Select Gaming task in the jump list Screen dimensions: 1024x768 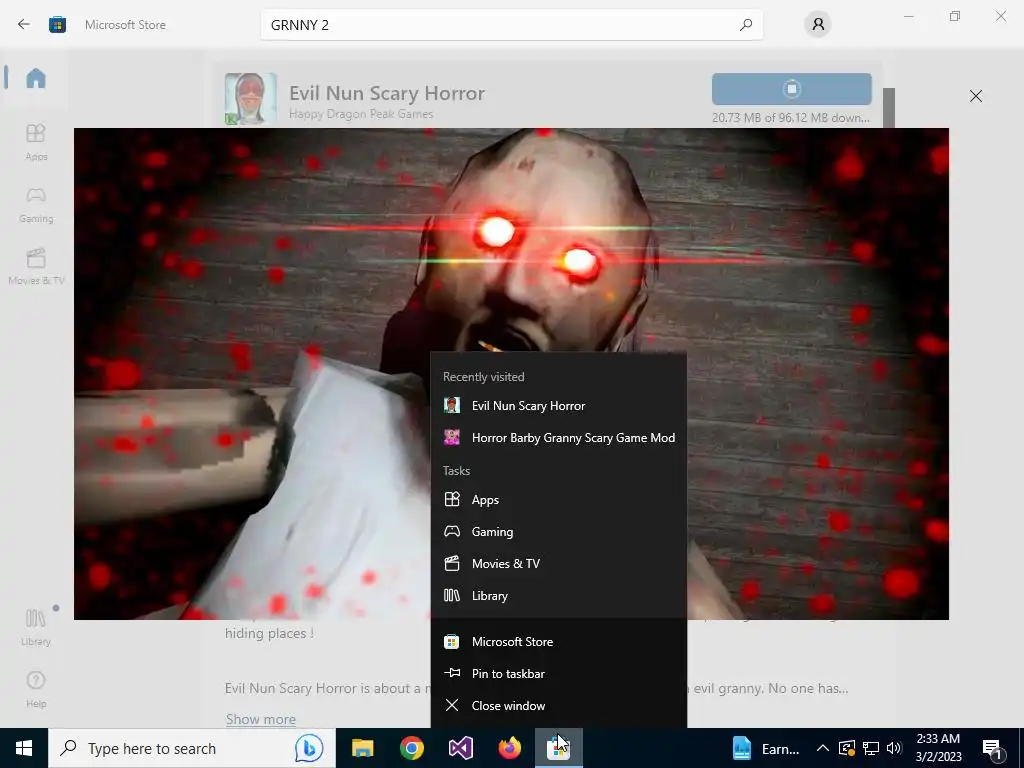click(x=558, y=532)
